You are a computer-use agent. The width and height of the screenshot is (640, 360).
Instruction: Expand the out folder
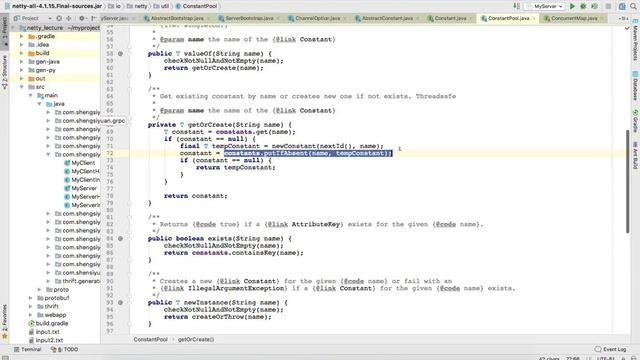pos(22,78)
